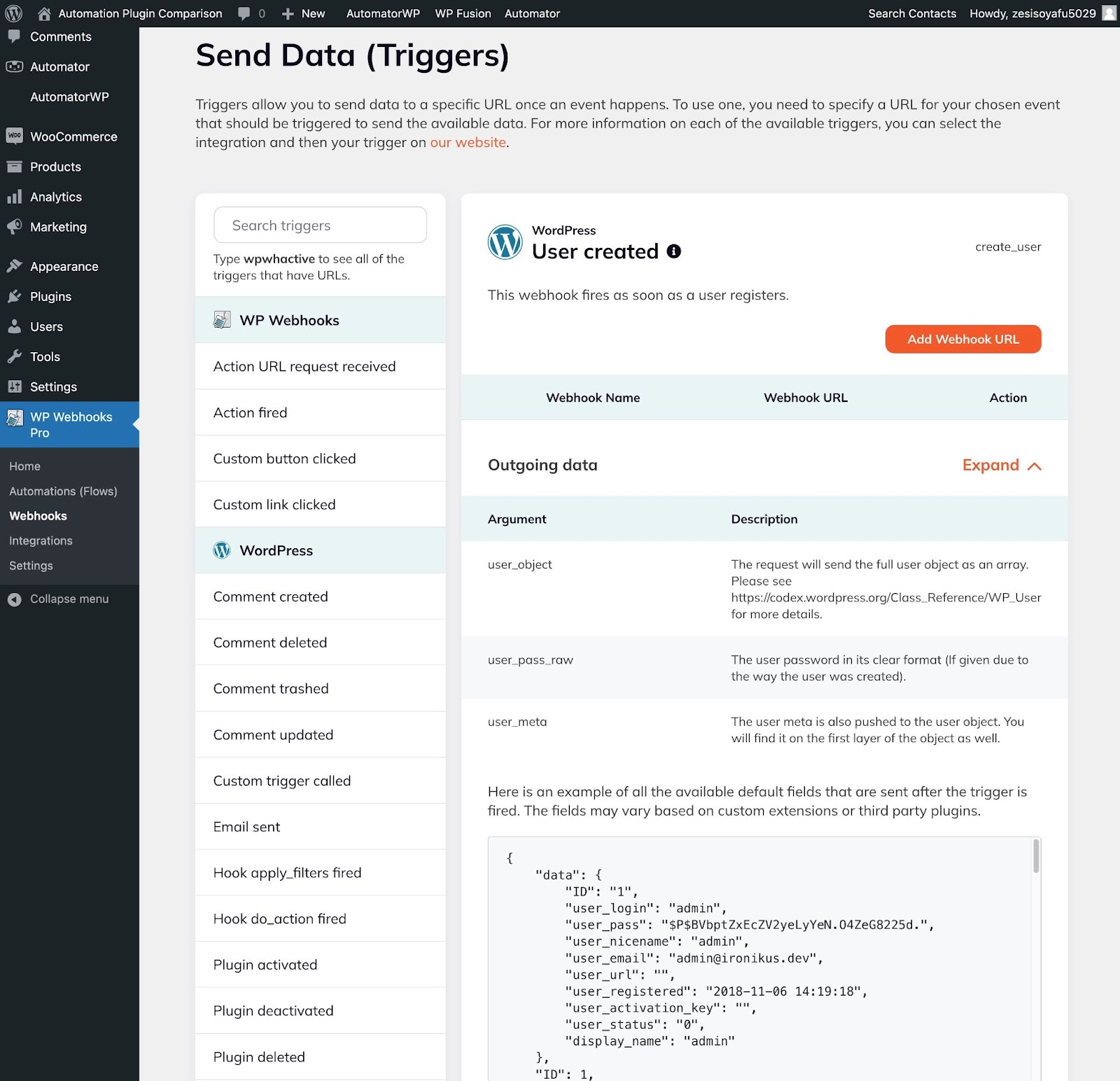Open the Integrations submenu item

(x=41, y=540)
